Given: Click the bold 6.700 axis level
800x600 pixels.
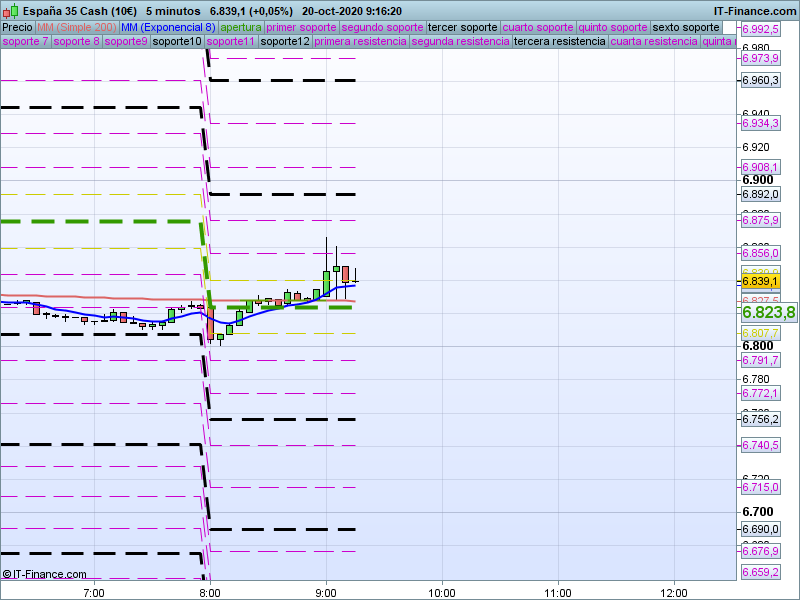Looking at the screenshot, I should pos(758,512).
